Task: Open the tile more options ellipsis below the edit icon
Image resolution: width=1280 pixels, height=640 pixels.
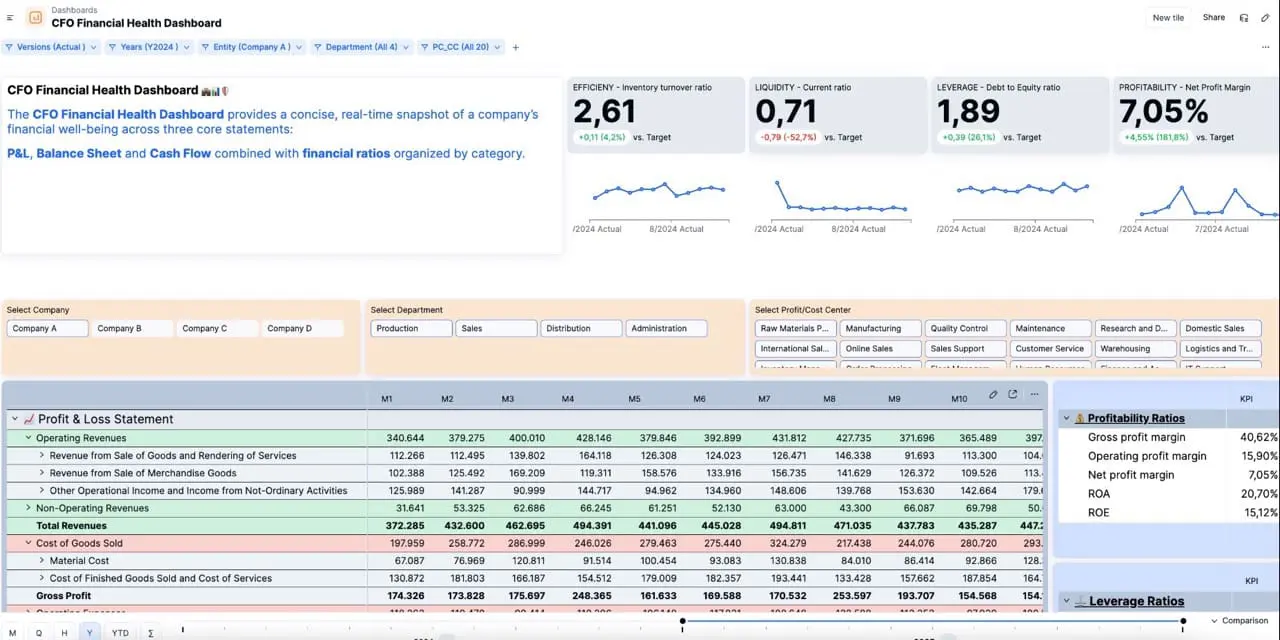Action: pos(1266,46)
